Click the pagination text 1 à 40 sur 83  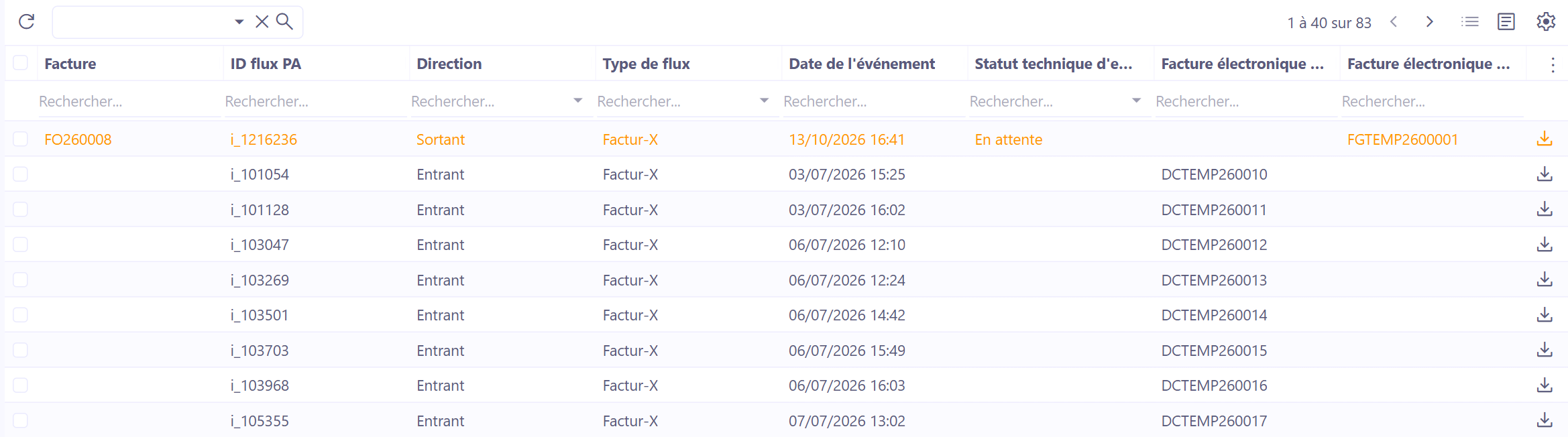[1329, 23]
